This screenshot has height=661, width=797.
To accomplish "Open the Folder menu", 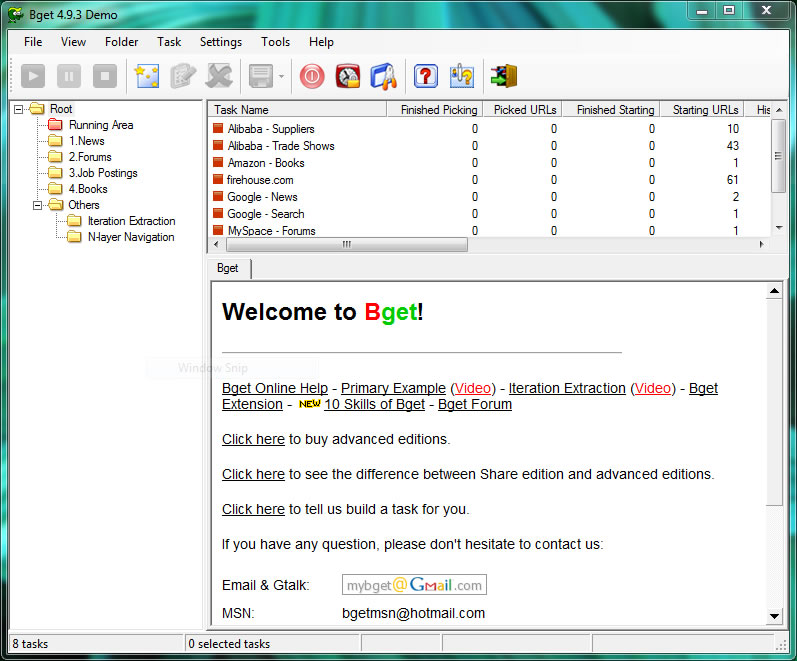I will [121, 42].
